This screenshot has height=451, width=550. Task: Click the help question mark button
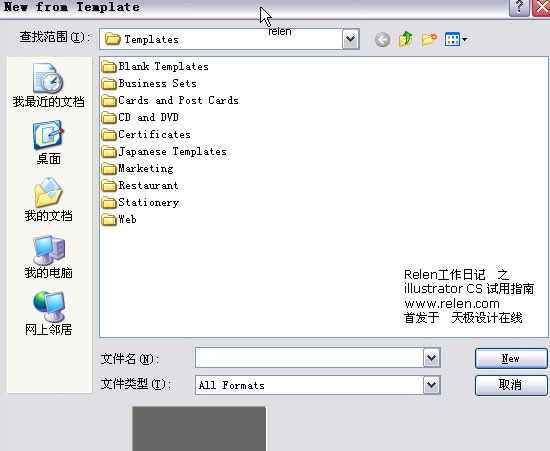pyautogui.click(x=519, y=7)
